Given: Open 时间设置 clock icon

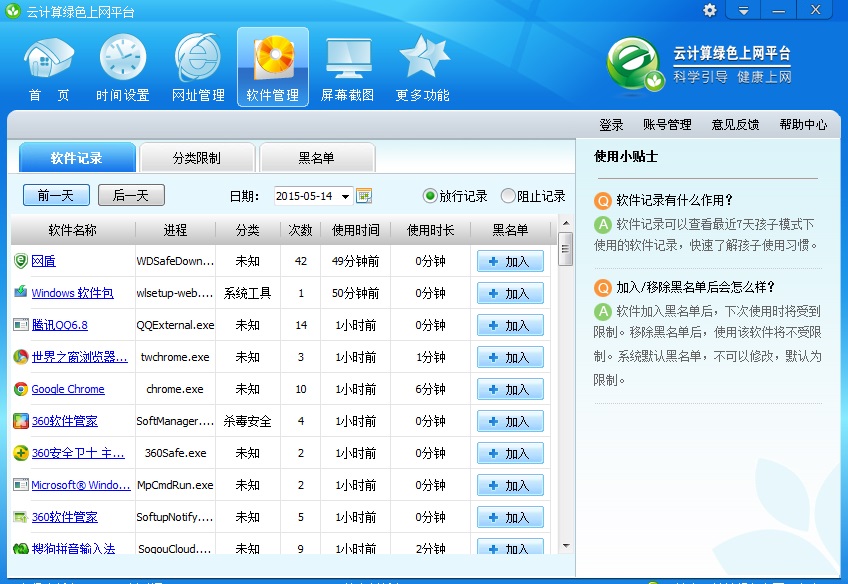Looking at the screenshot, I should coord(123,68).
